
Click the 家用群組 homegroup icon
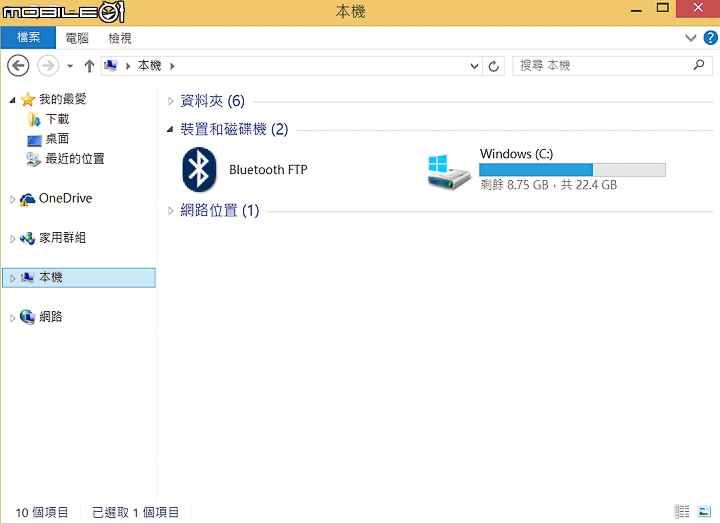click(x=28, y=238)
